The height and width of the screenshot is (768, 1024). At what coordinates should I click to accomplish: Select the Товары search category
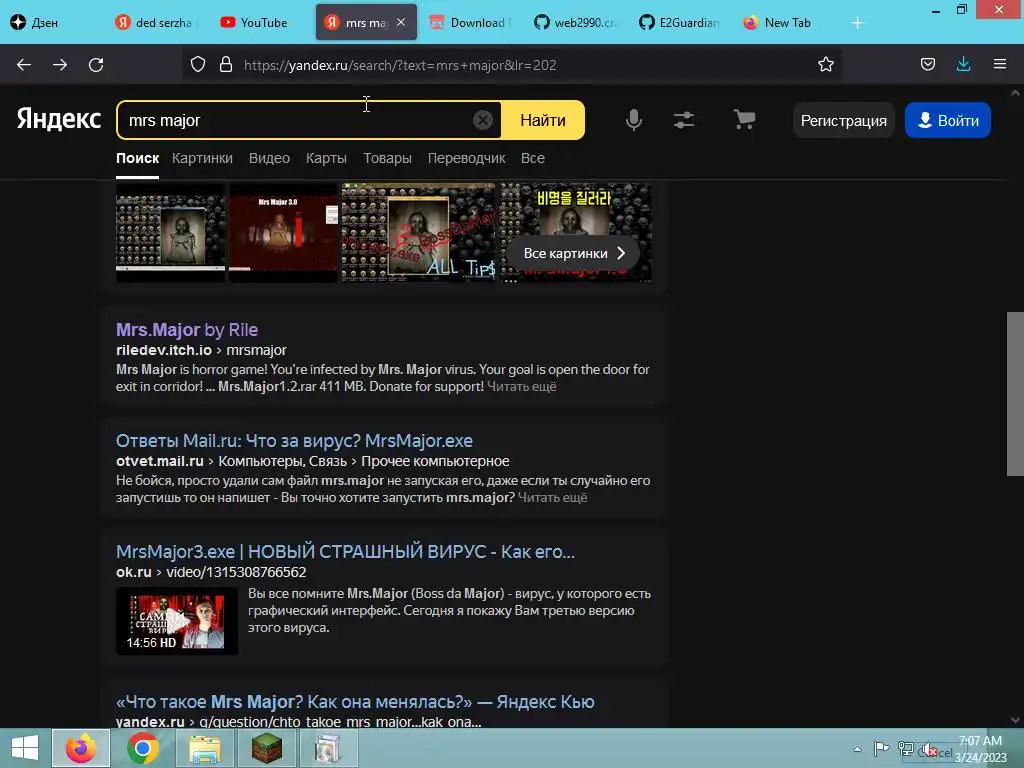tap(387, 158)
